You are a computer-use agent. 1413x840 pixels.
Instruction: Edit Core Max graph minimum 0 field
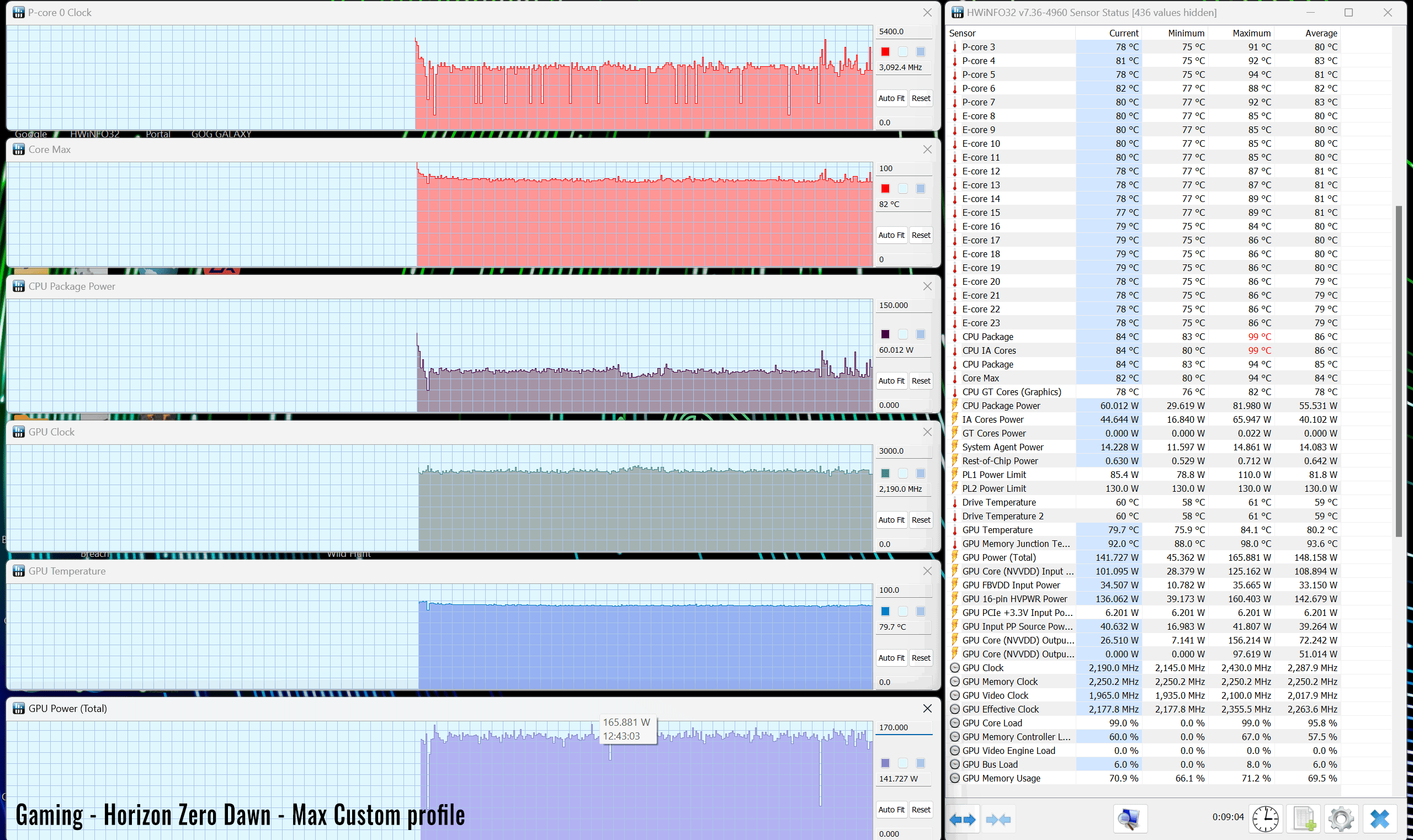[x=904, y=259]
